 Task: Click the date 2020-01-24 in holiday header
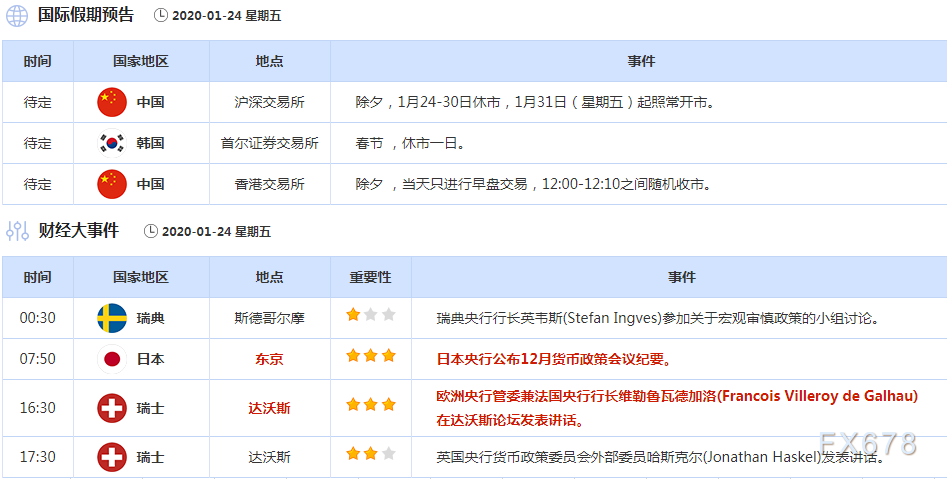point(208,16)
